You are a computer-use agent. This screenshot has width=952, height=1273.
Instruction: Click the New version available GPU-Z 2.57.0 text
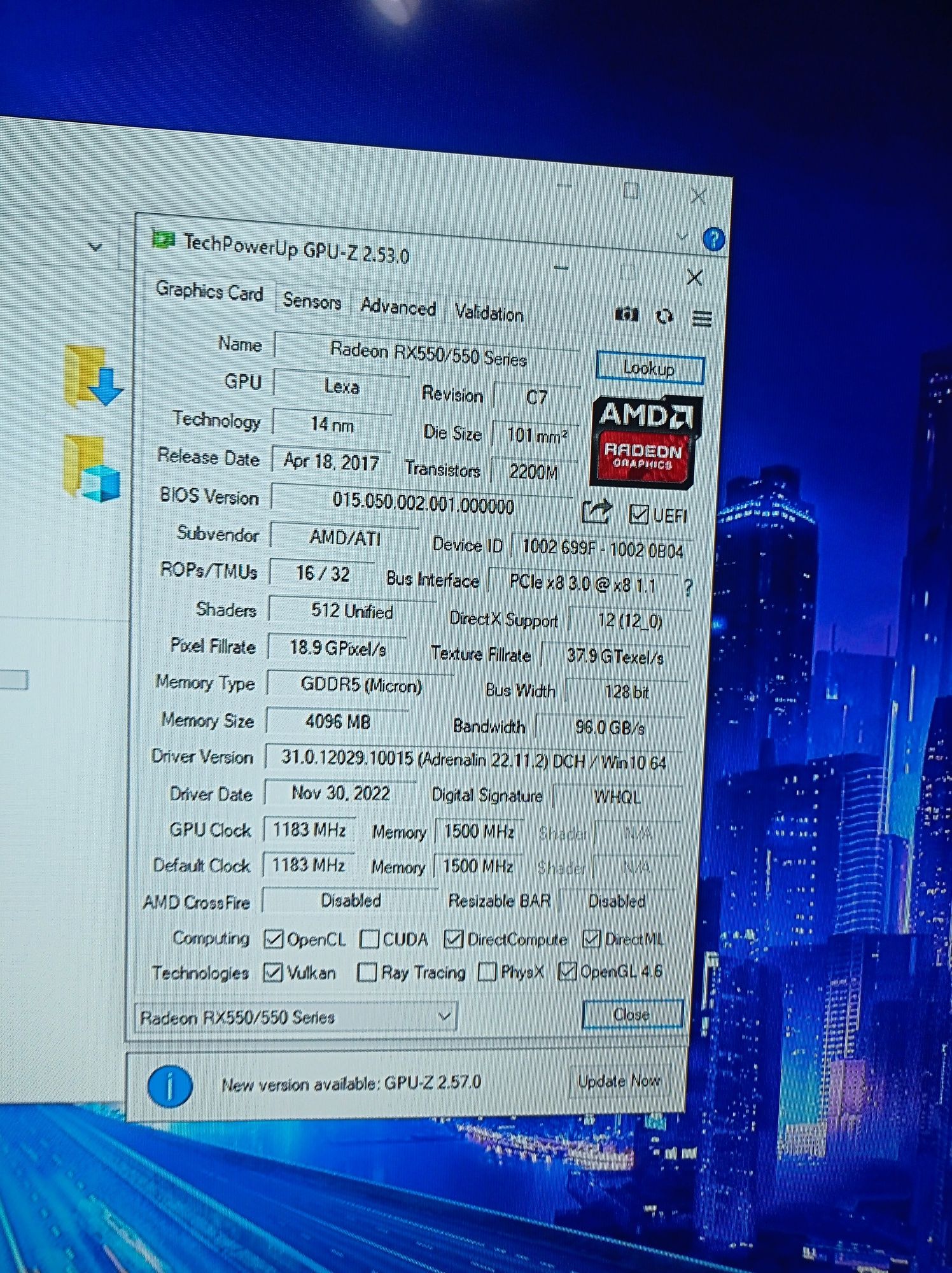click(351, 1083)
